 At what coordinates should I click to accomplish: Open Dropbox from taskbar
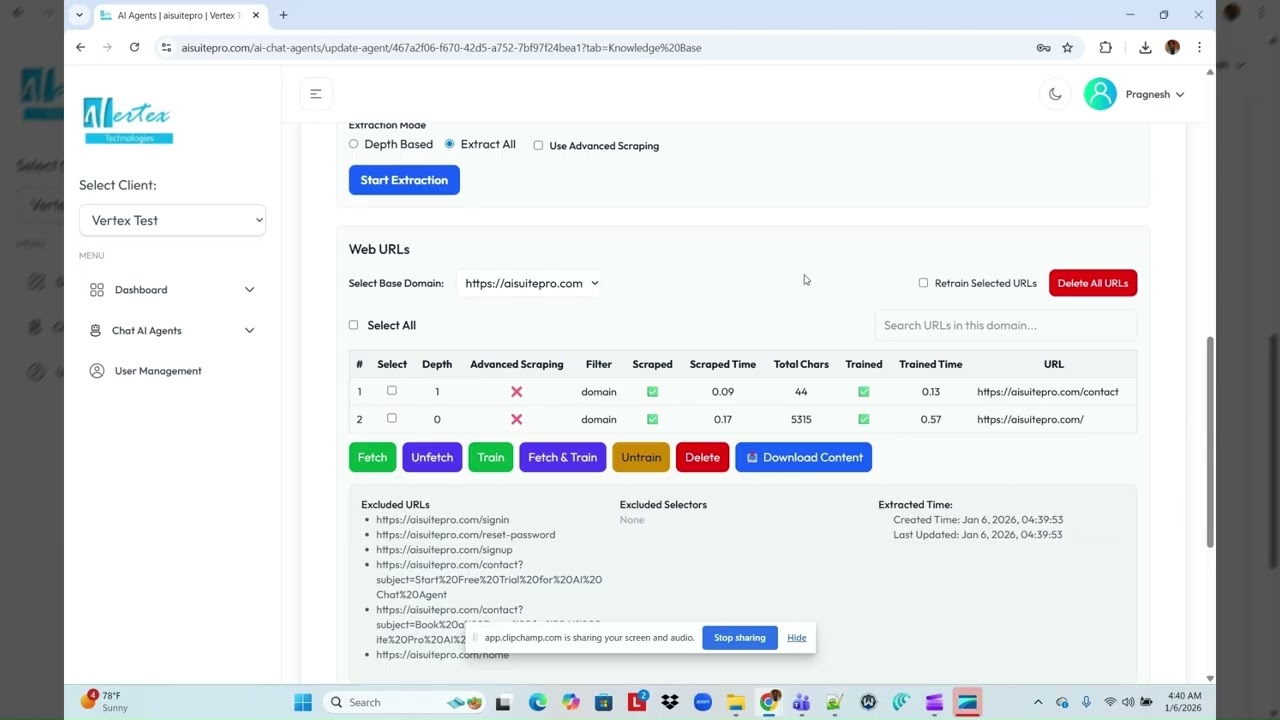pyautogui.click(x=670, y=702)
